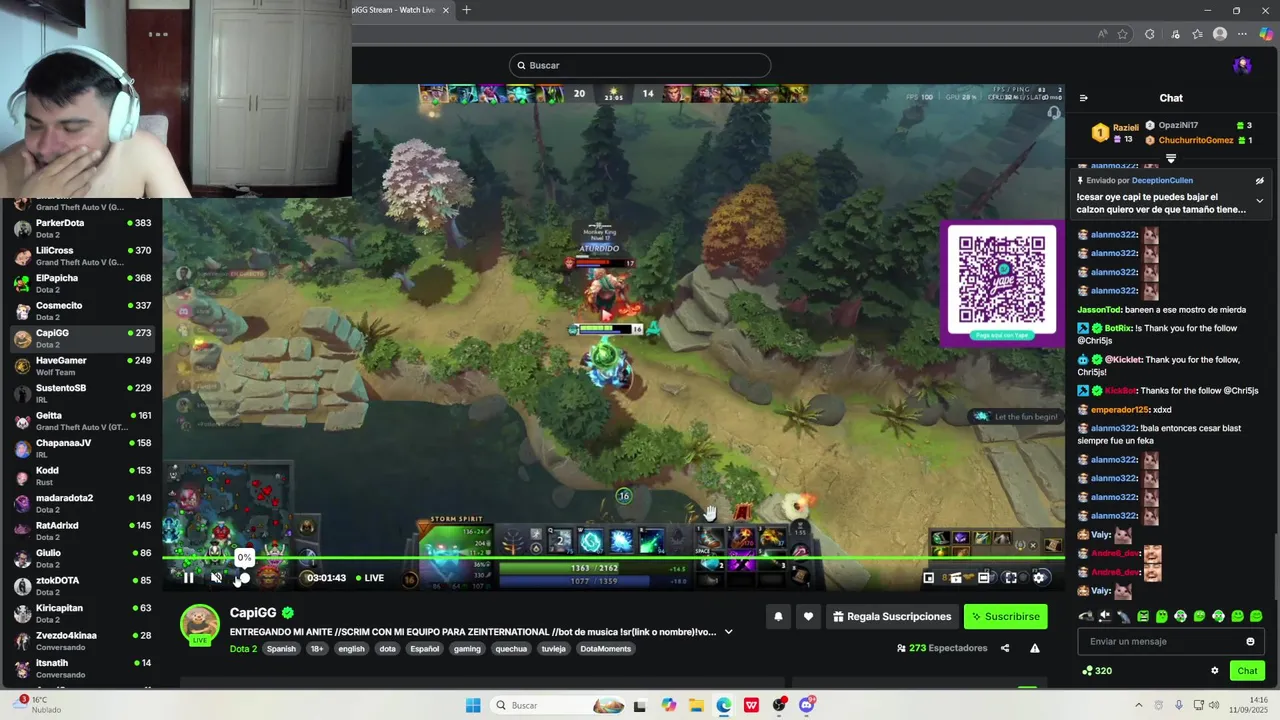Create a clip from the stream
Viewport: 1280px width, 720px height.
(x=955, y=578)
